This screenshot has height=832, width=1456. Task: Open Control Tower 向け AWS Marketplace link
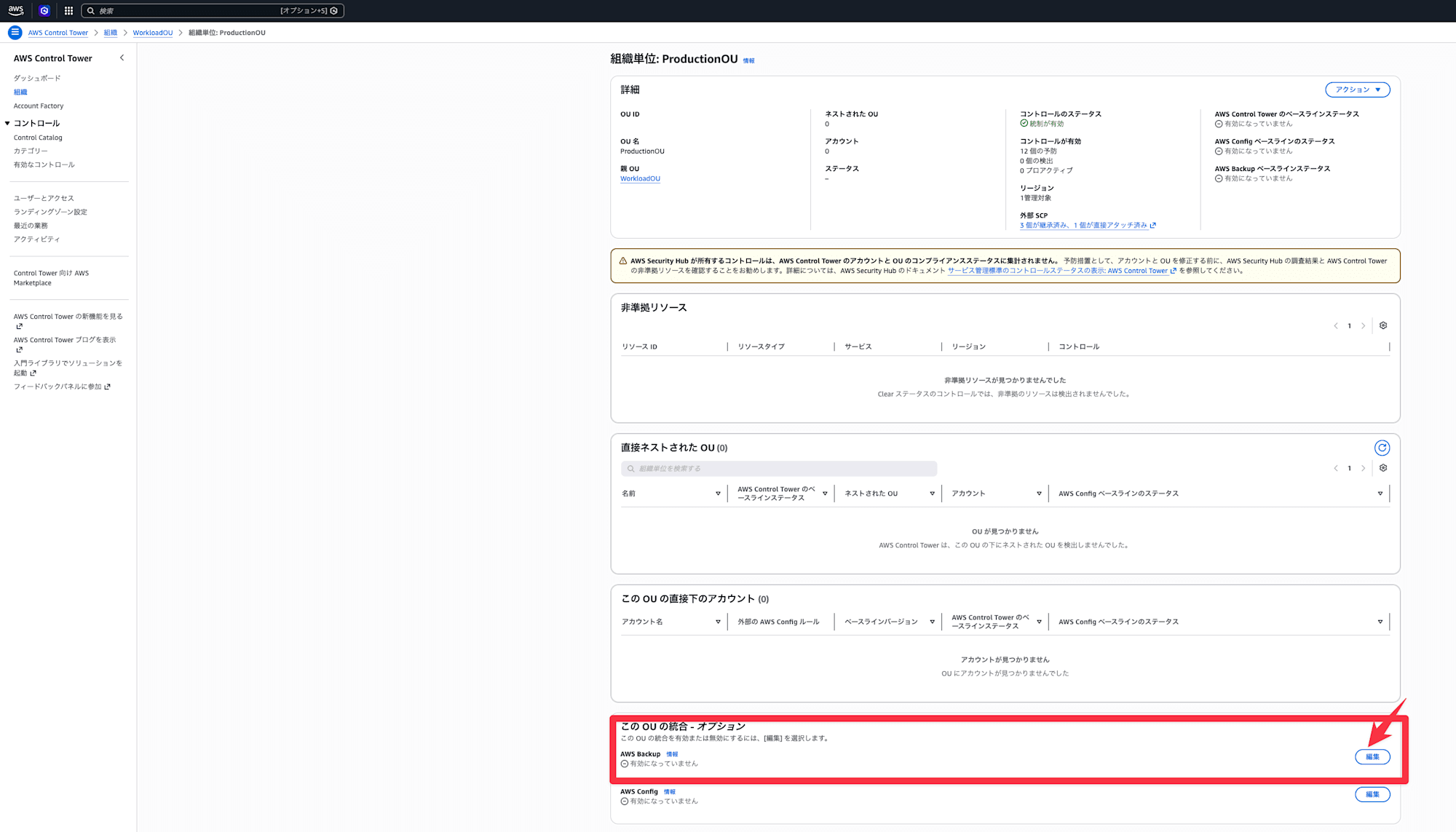[x=51, y=278]
